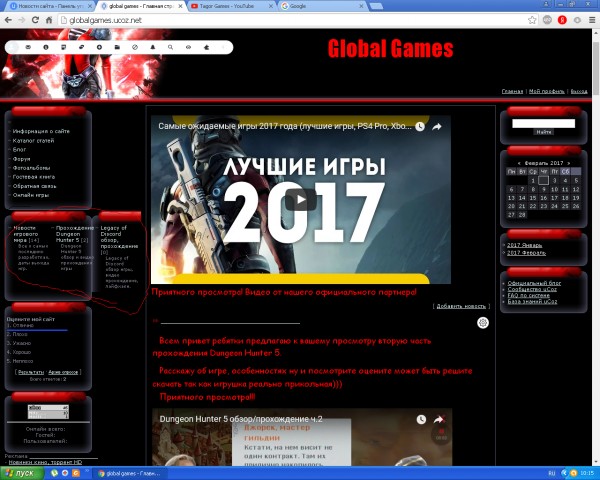Open the 2017 Февраль archive link
The width and height of the screenshot is (600, 480).
pyautogui.click(x=526, y=253)
